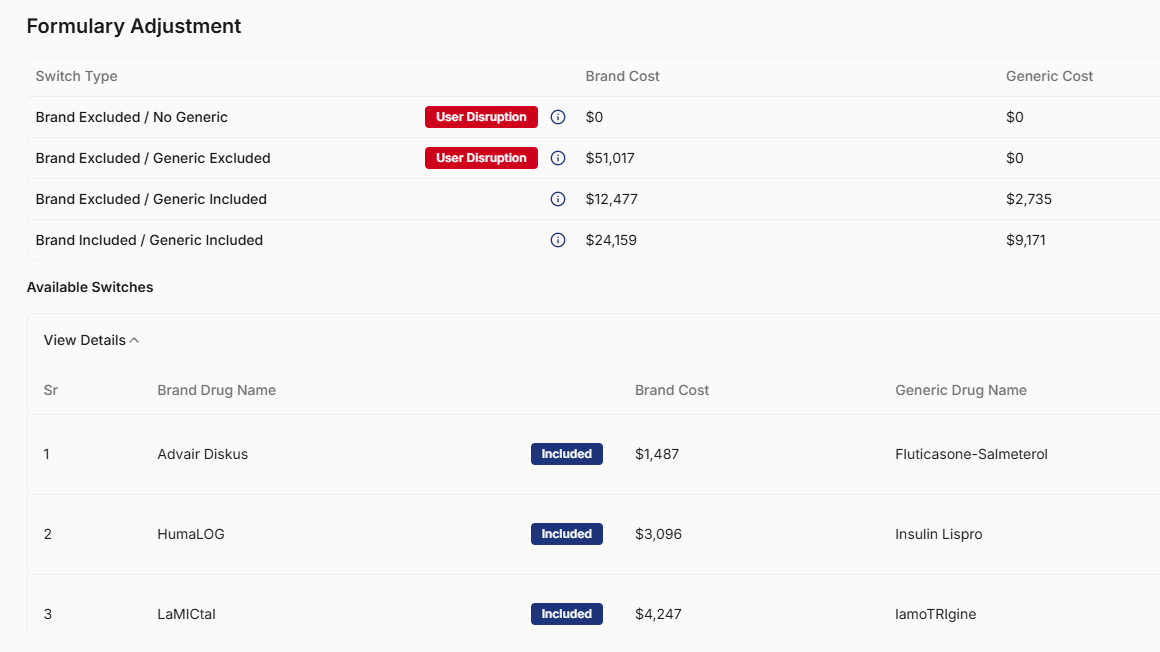
Task: Click the View Details chevron arrow
Action: pyautogui.click(x=134, y=340)
